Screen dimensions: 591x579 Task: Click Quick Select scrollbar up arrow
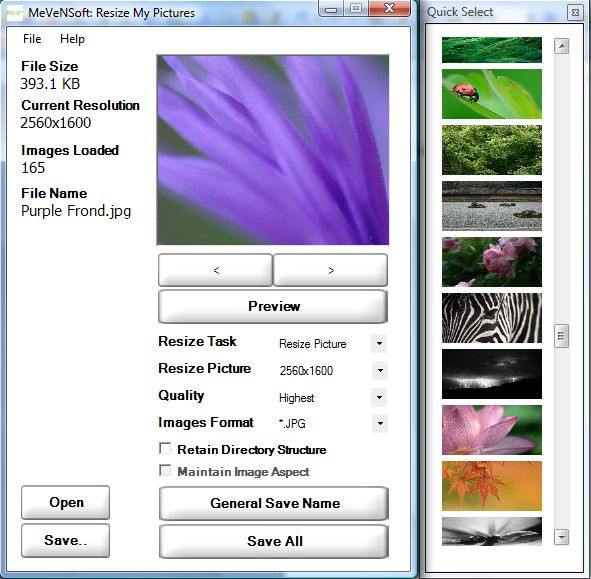coord(561,46)
